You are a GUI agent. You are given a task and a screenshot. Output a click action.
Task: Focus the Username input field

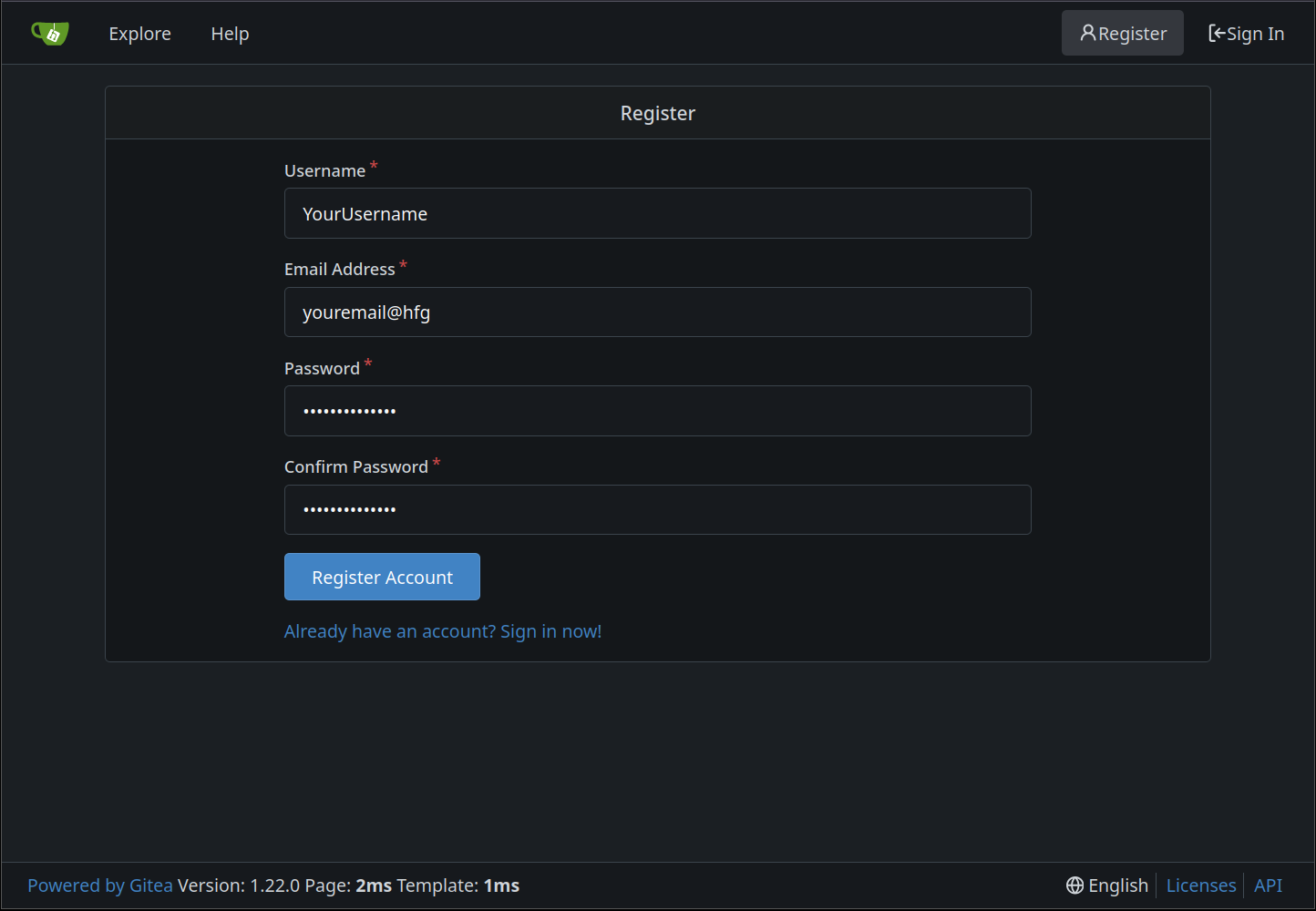[657, 213]
